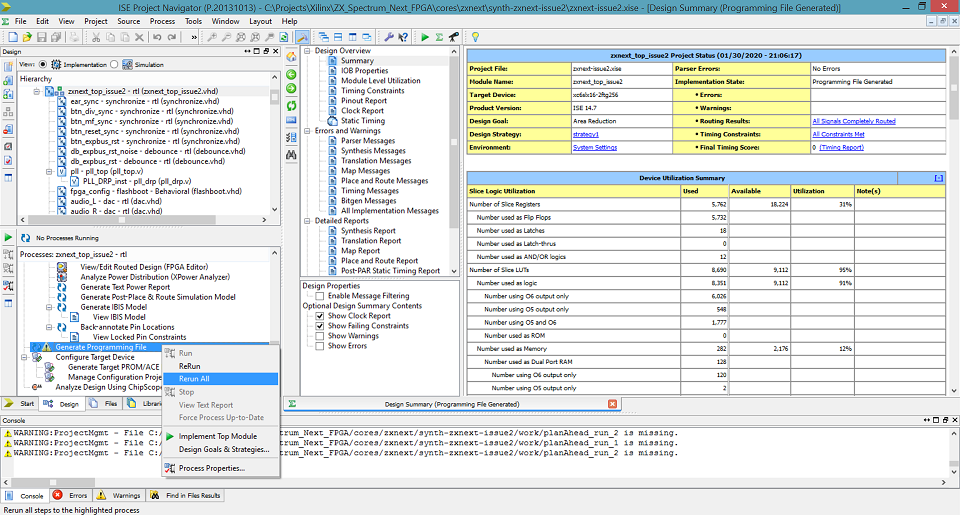Viewport: 963px width, 515px height.
Task: Uncheck Show Clock Report
Action: click(x=319, y=316)
